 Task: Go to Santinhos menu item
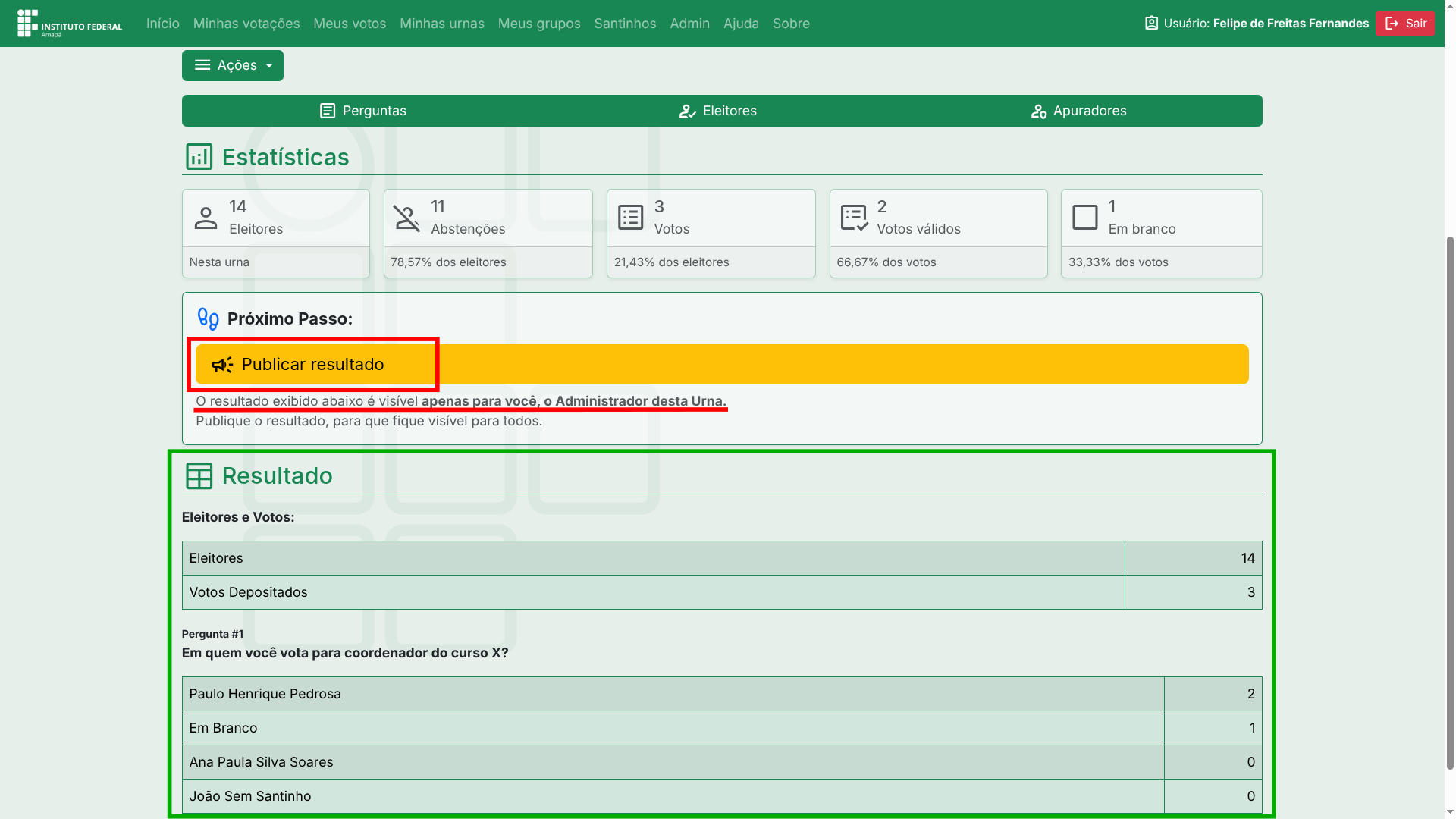pos(625,24)
